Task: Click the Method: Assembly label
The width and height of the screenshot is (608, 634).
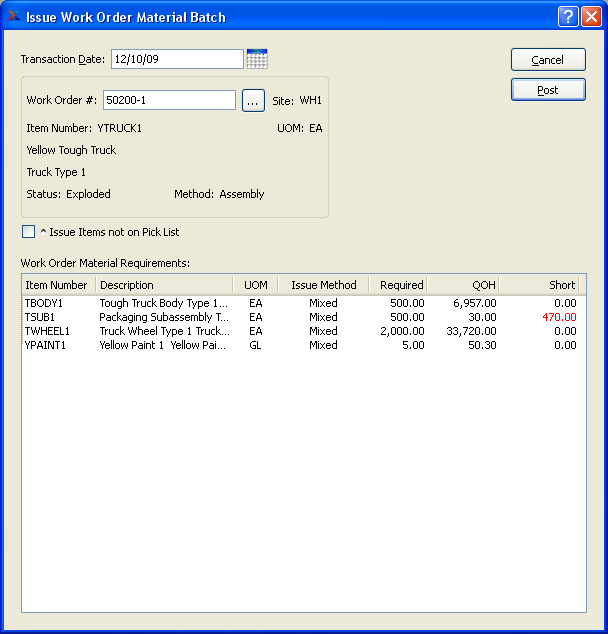Action: [219, 194]
